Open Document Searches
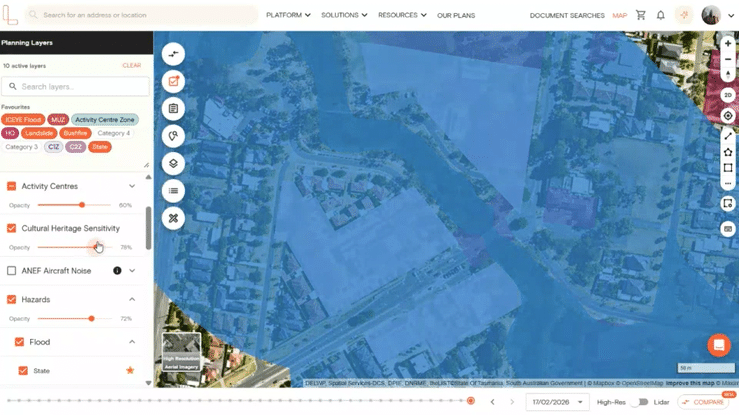The height and width of the screenshot is (415, 739). pyautogui.click(x=567, y=16)
